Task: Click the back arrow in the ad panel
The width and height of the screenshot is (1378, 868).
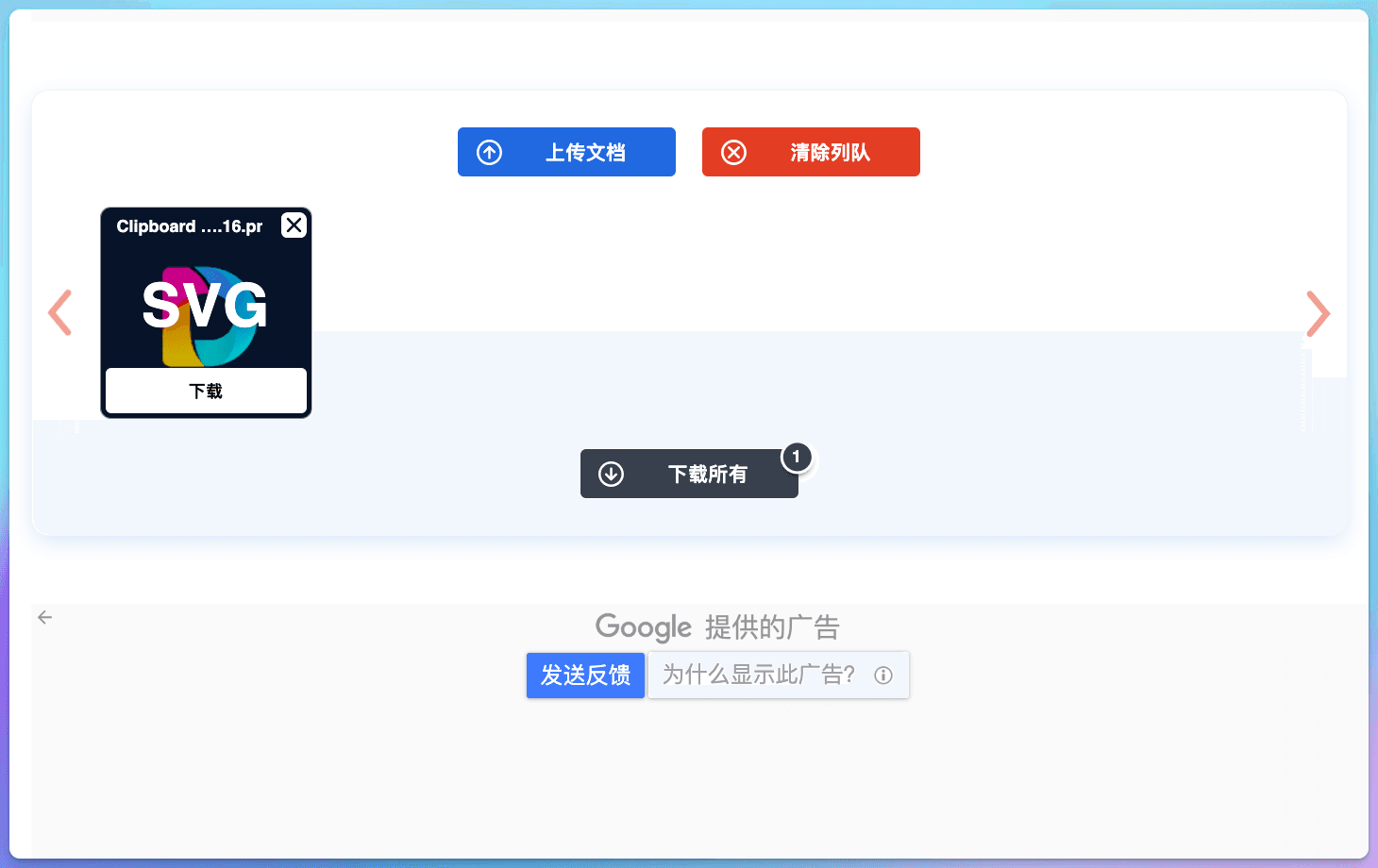Action: click(x=44, y=617)
